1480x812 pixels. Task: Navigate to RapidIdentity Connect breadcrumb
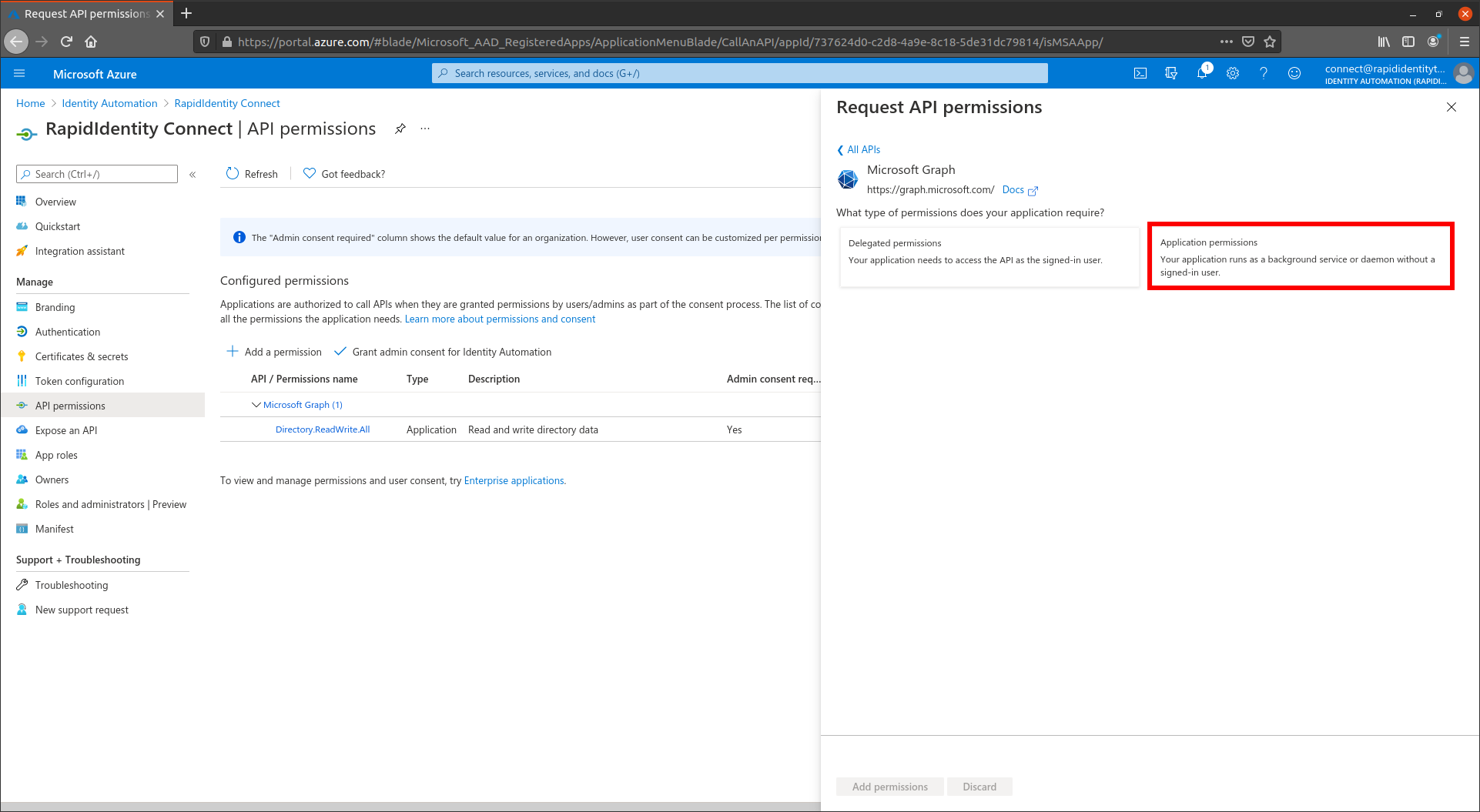point(227,103)
